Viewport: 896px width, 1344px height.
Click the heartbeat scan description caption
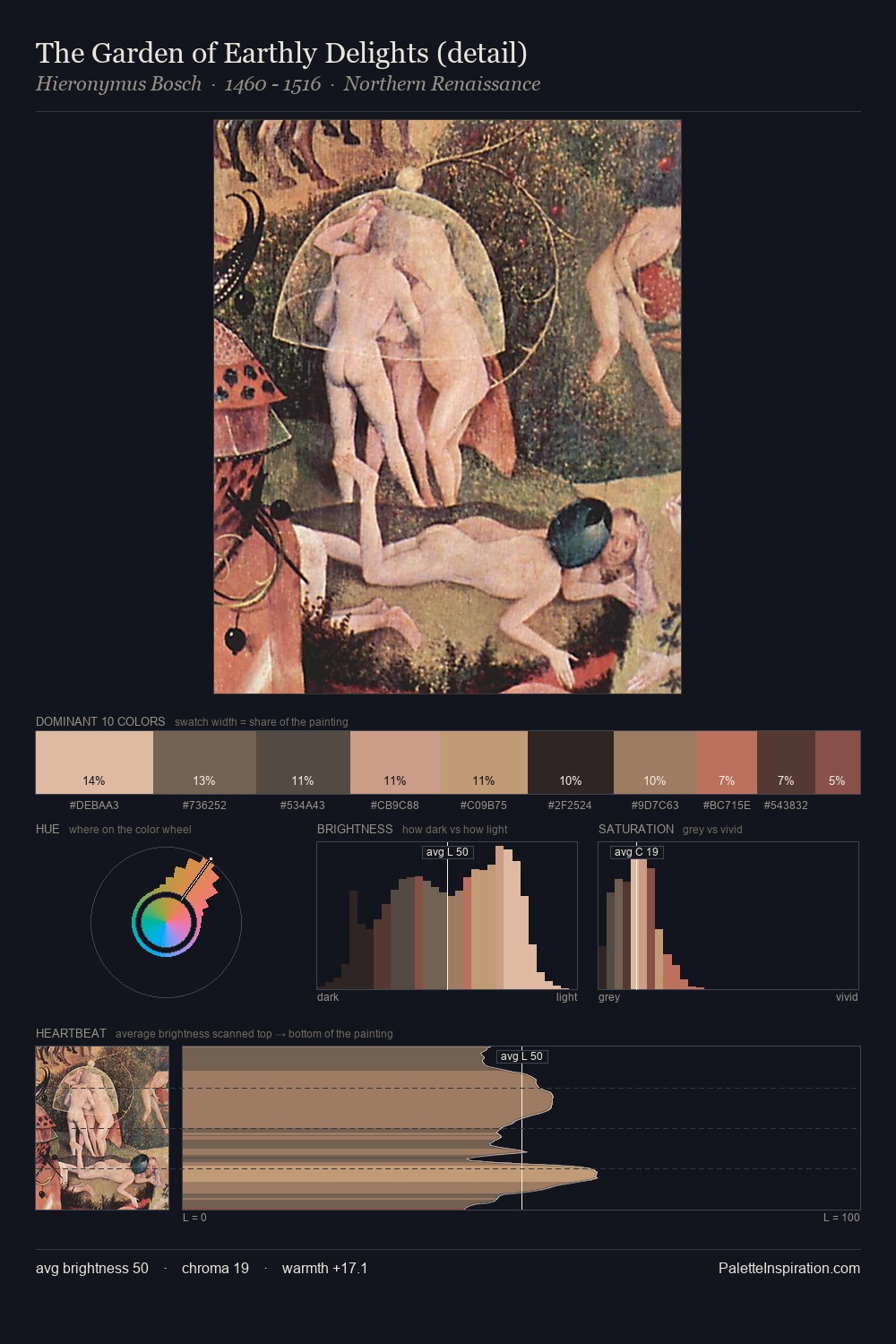tap(254, 1033)
